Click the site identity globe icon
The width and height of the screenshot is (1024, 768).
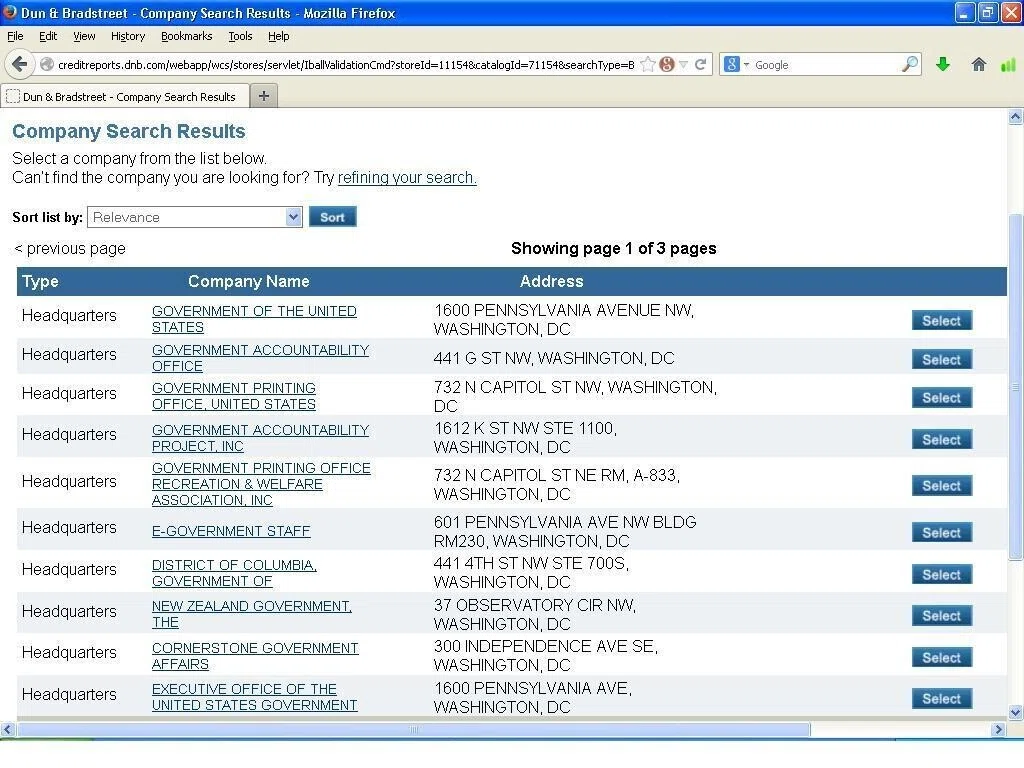coord(47,65)
